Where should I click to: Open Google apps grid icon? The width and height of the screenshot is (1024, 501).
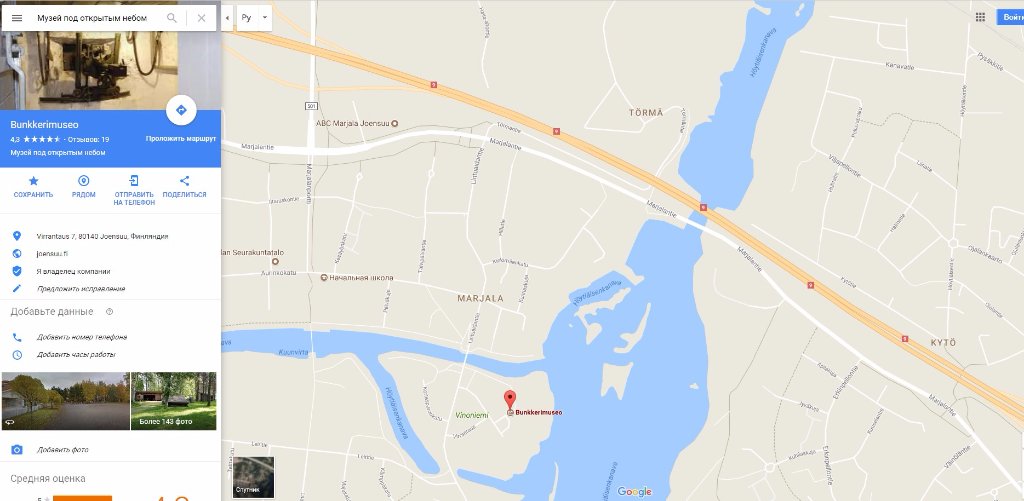(980, 17)
